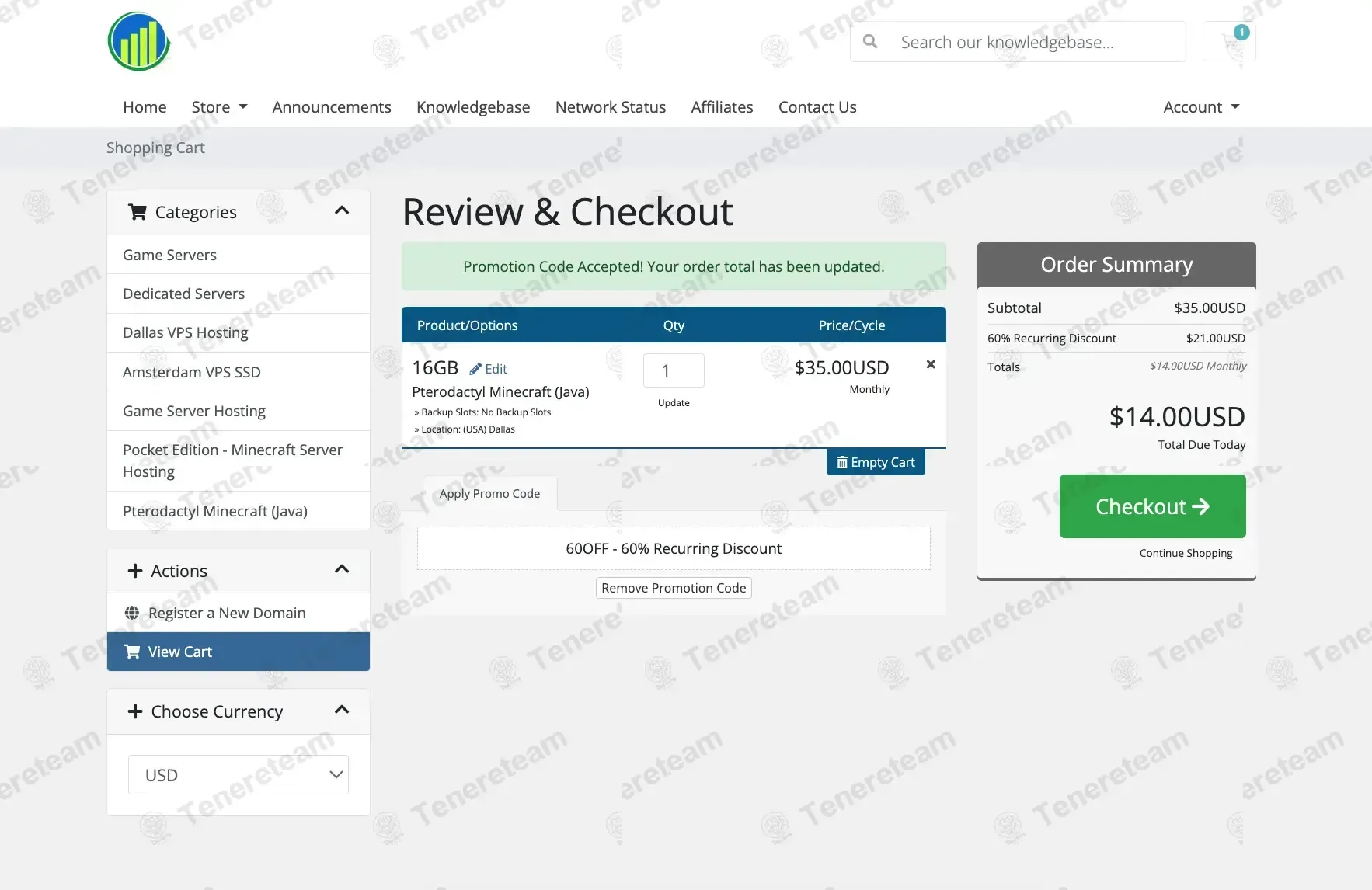This screenshot has height=890, width=1372.
Task: Select the Apply Promo Code tab
Action: coord(489,493)
